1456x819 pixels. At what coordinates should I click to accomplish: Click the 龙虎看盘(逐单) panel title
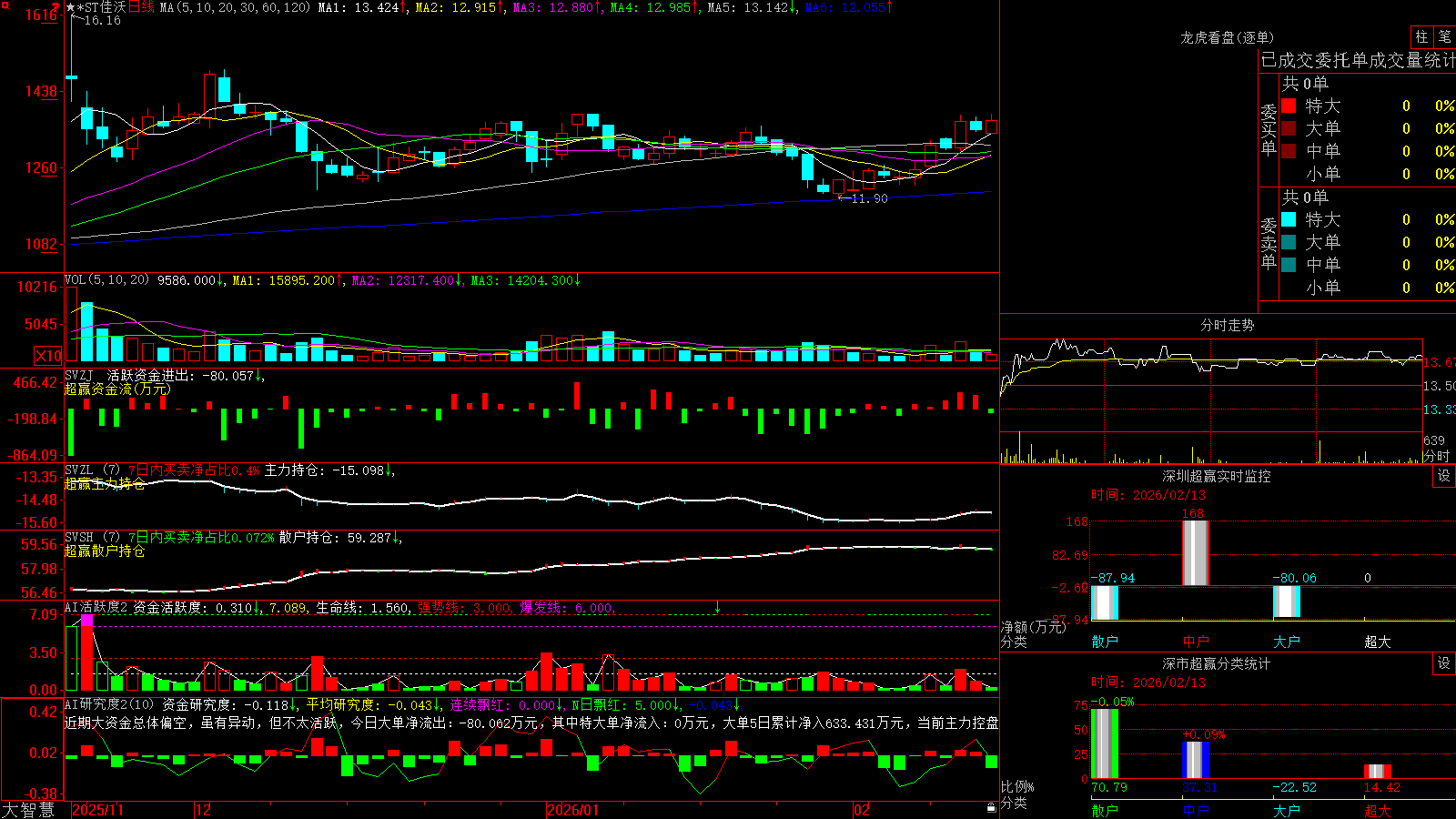click(x=1227, y=37)
